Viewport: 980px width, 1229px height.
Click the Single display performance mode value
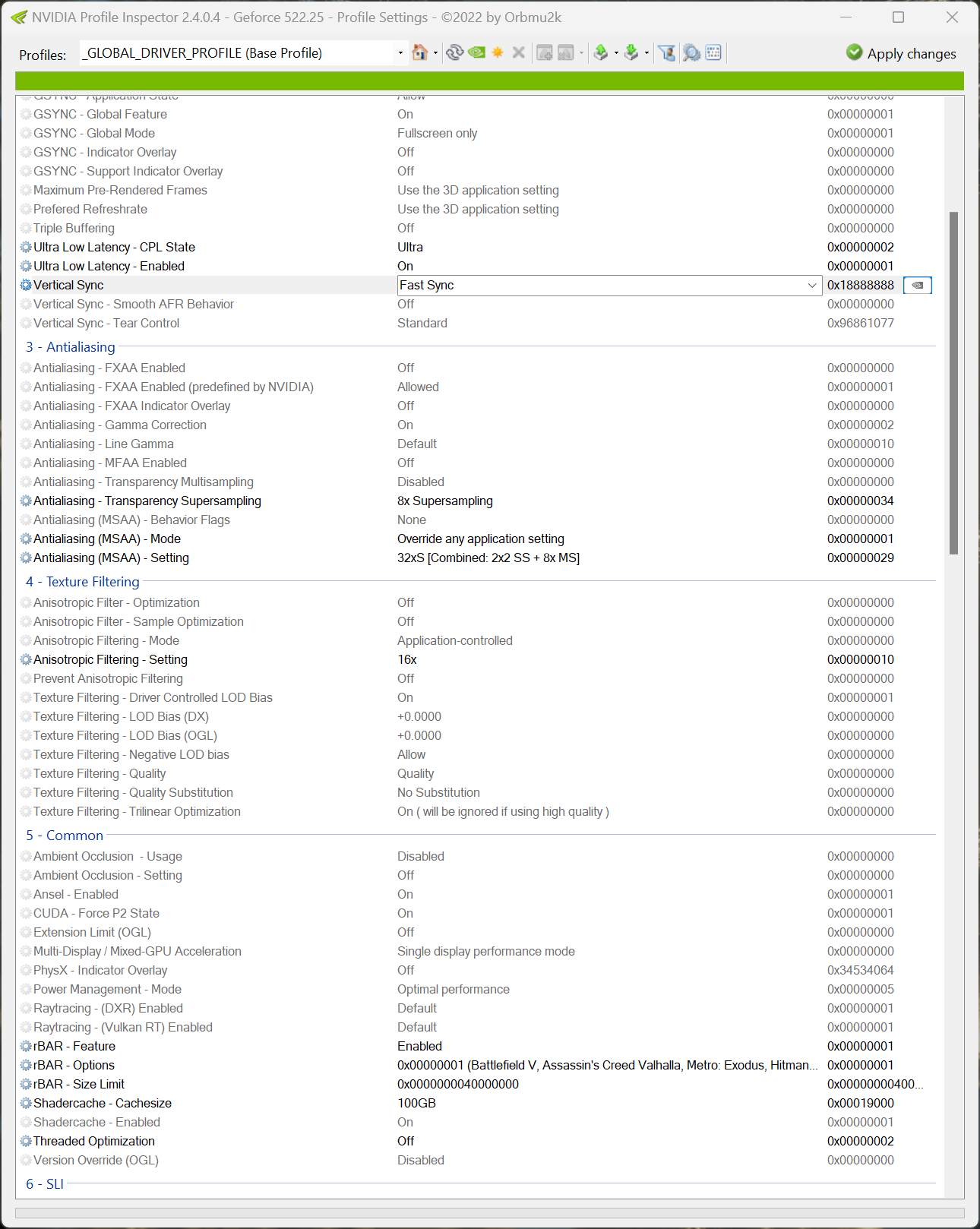click(x=486, y=952)
